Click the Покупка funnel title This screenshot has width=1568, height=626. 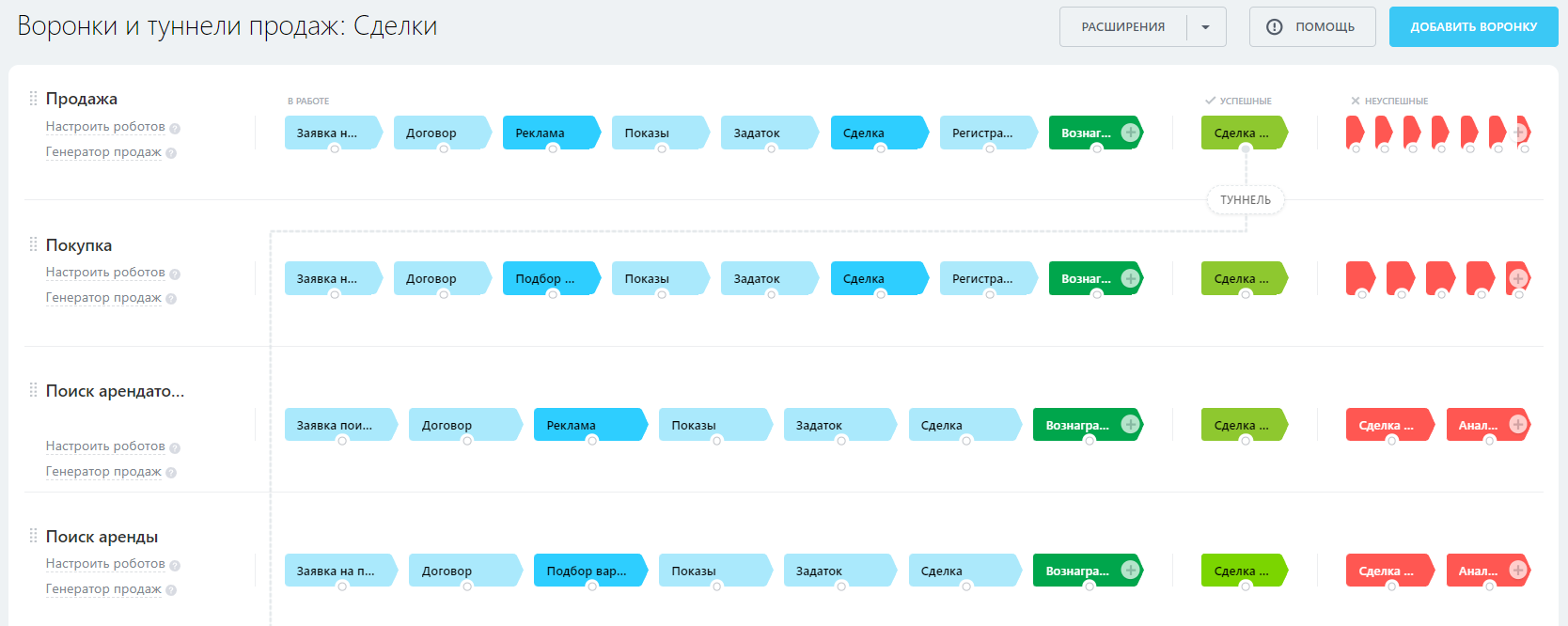pyautogui.click(x=79, y=245)
